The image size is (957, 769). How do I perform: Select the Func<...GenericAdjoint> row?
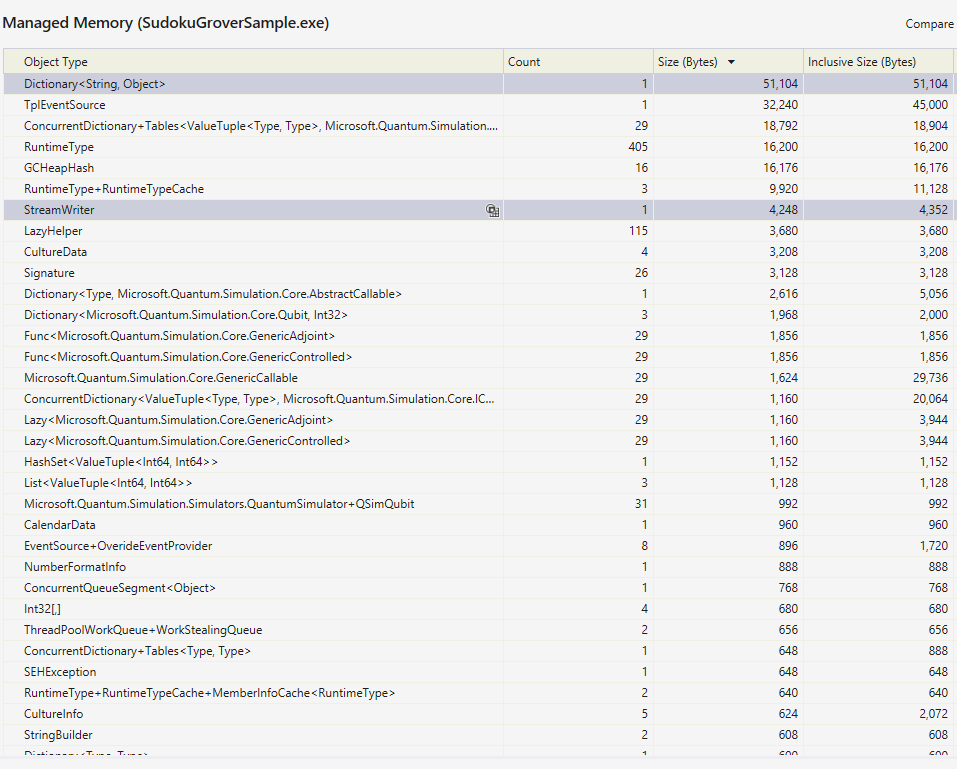point(478,336)
